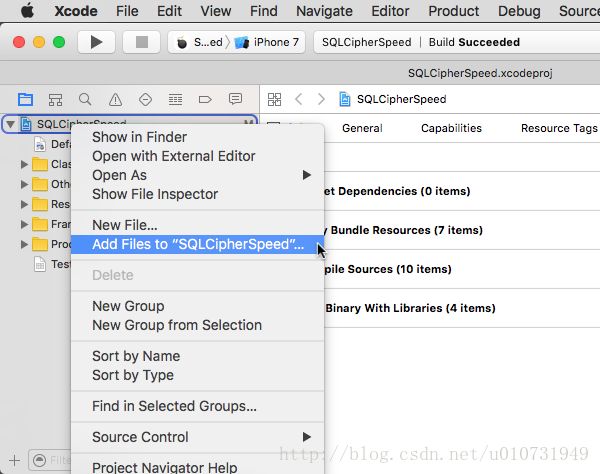Open the Open As submenu

coord(197,175)
